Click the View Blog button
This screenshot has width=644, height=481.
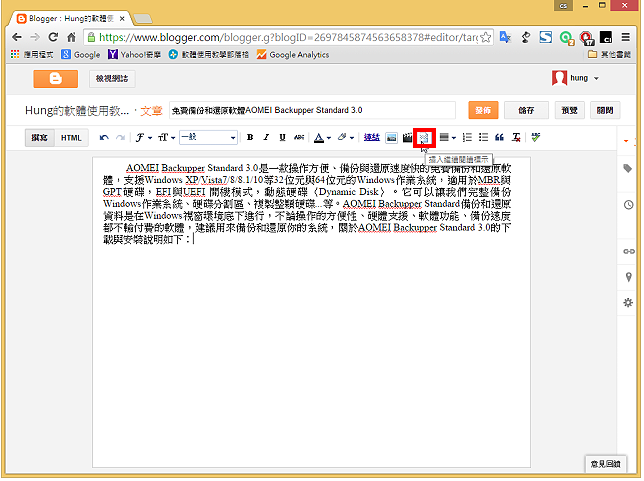(x=112, y=78)
